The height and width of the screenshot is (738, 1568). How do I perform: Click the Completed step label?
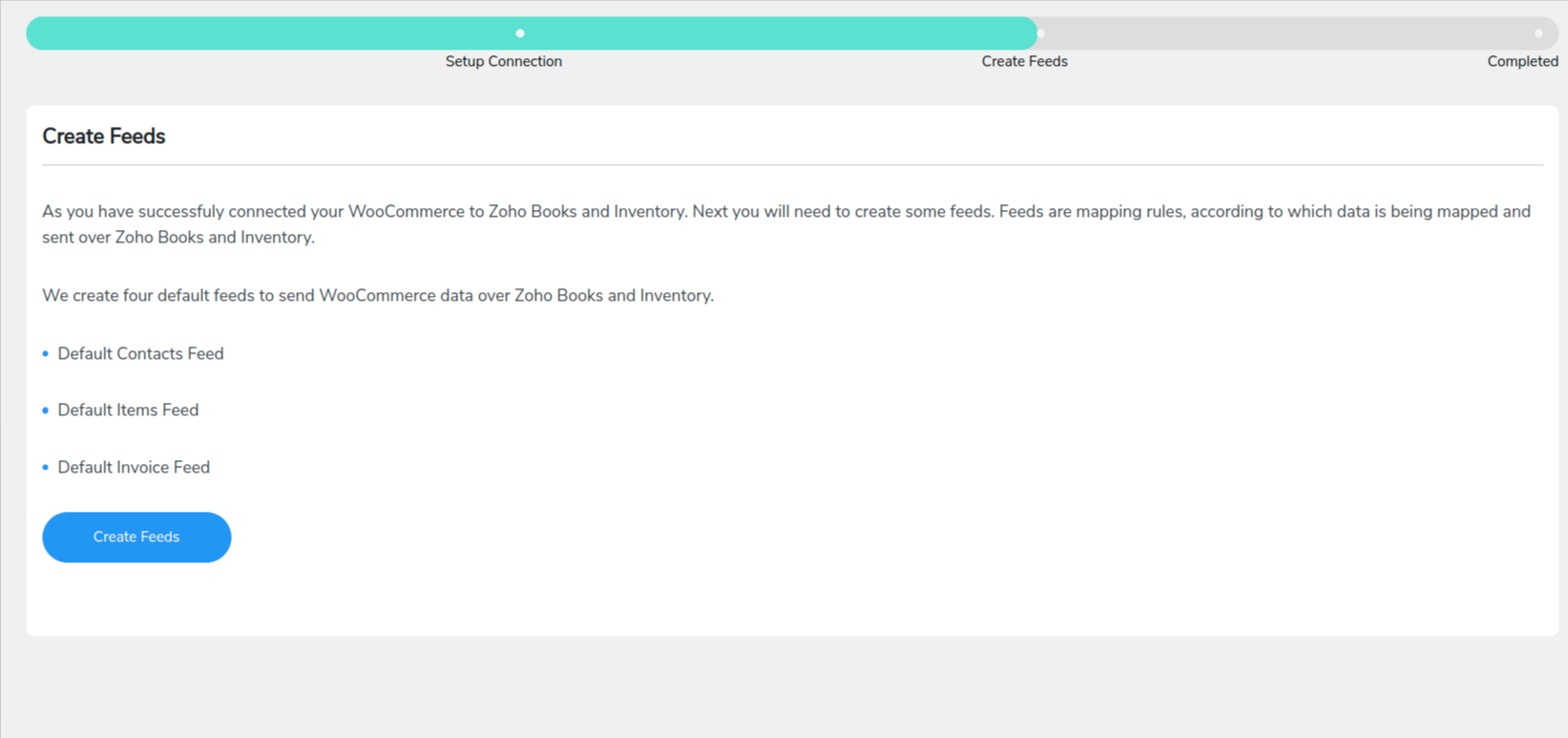pos(1522,61)
